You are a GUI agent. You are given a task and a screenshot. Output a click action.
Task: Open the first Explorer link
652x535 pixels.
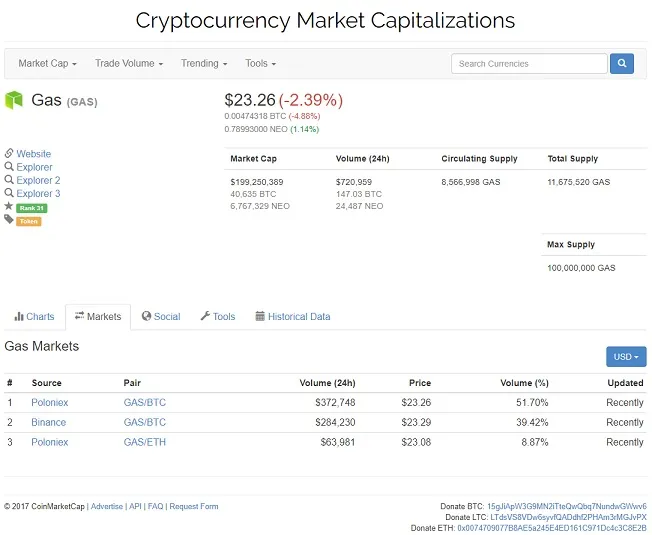point(35,167)
